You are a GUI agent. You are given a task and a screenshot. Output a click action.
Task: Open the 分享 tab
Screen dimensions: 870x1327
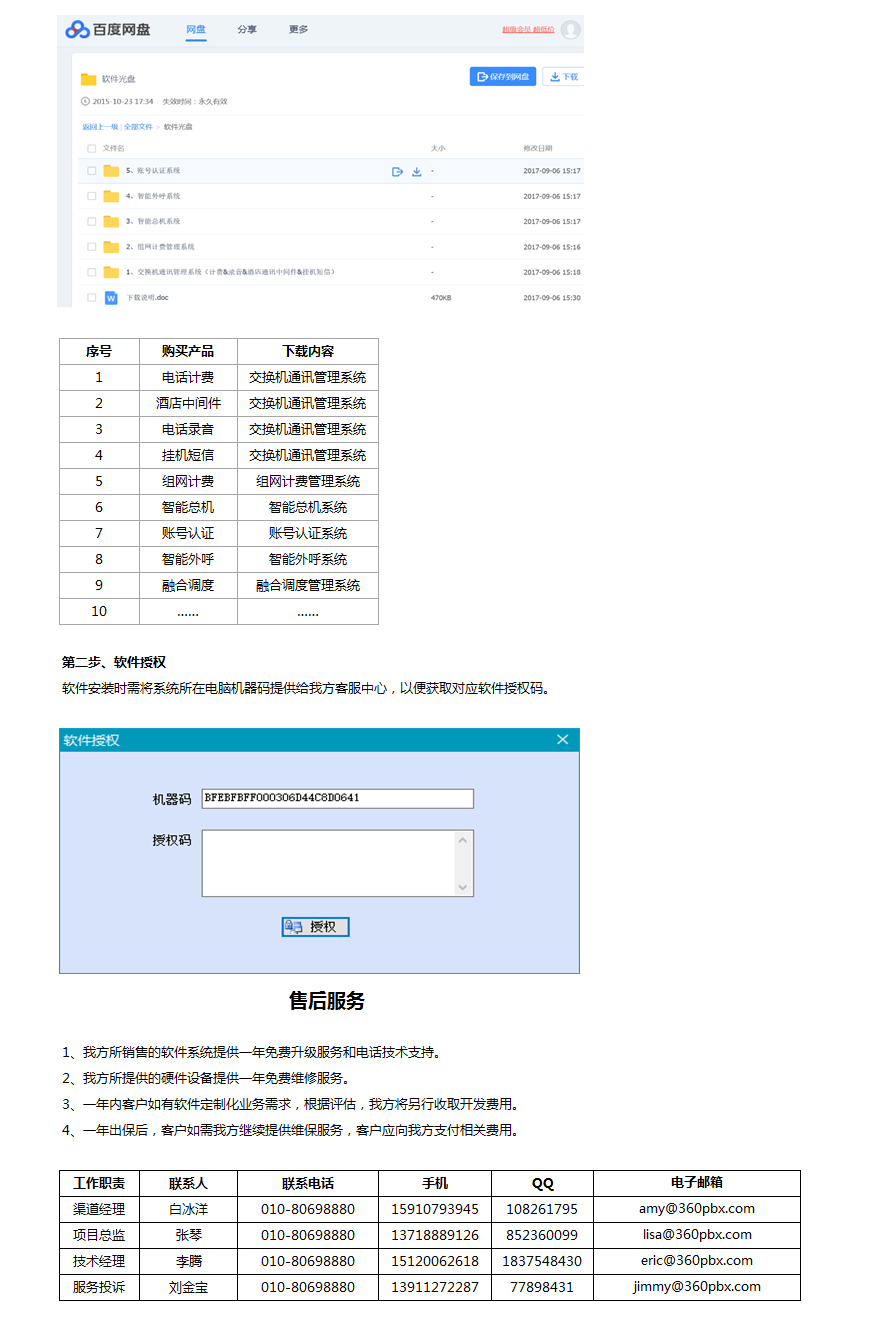tap(247, 30)
